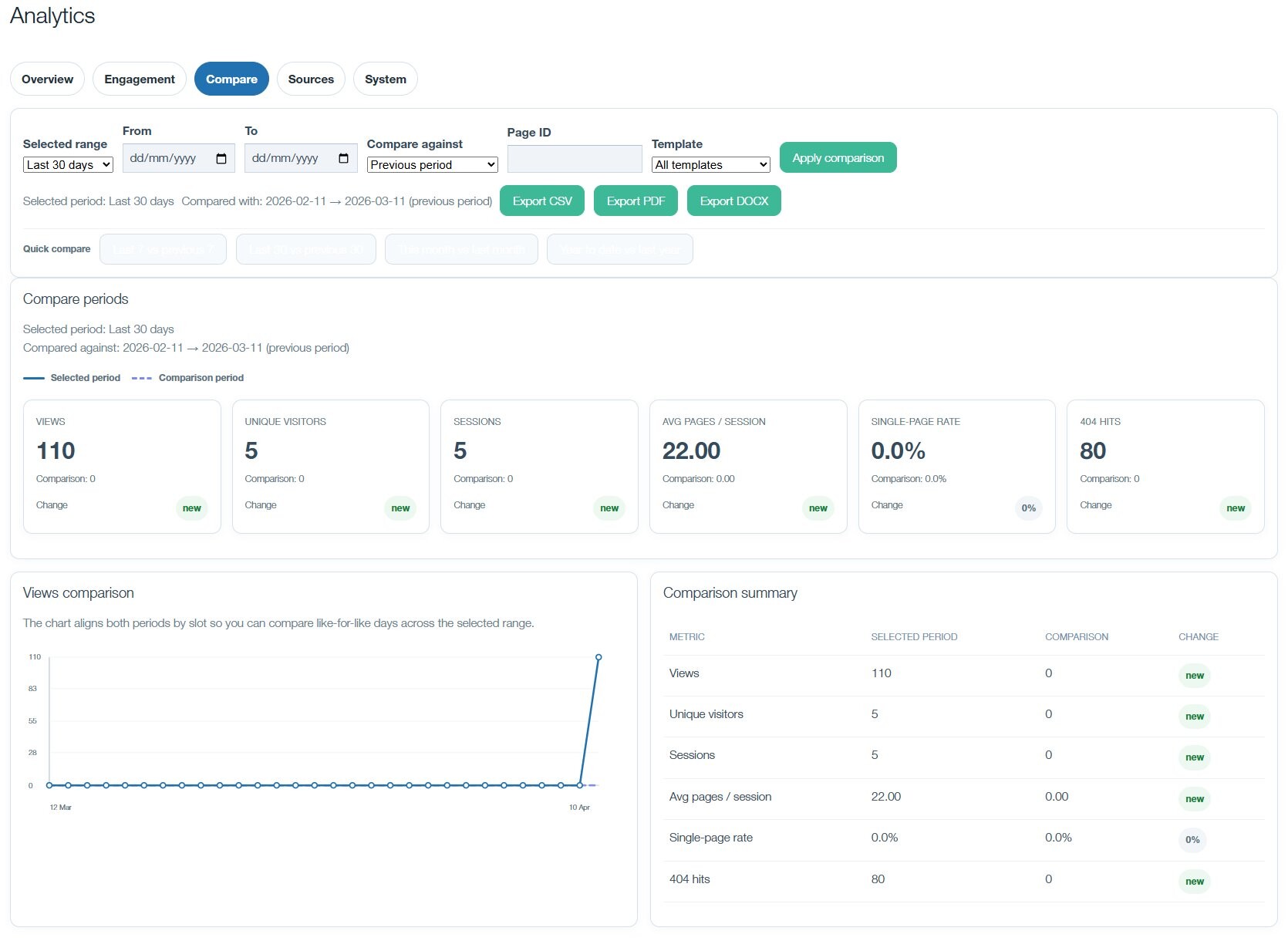Switch to the Overview tab
Viewport: 1288px width, 941px height.
[x=47, y=79]
